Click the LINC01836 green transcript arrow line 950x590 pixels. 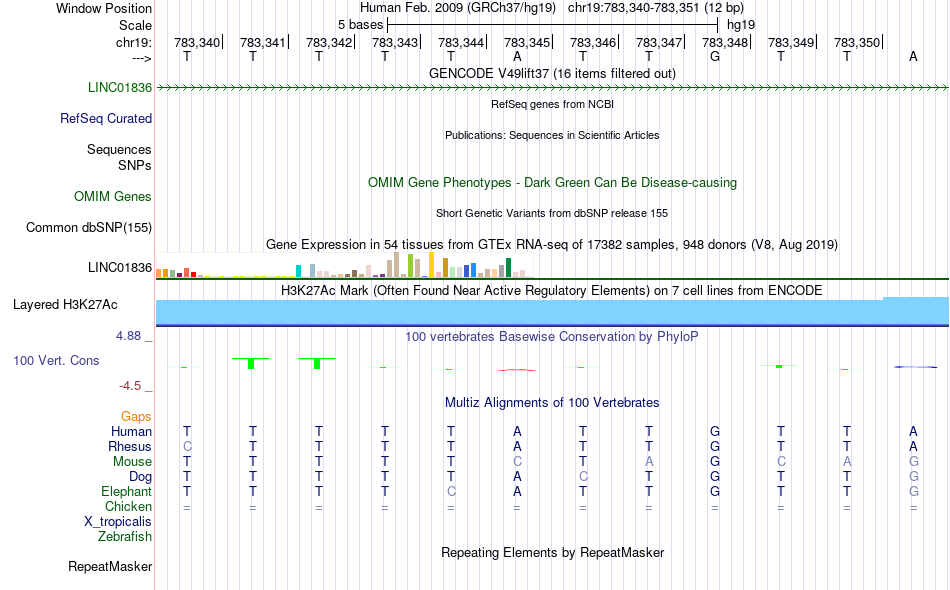click(x=552, y=88)
